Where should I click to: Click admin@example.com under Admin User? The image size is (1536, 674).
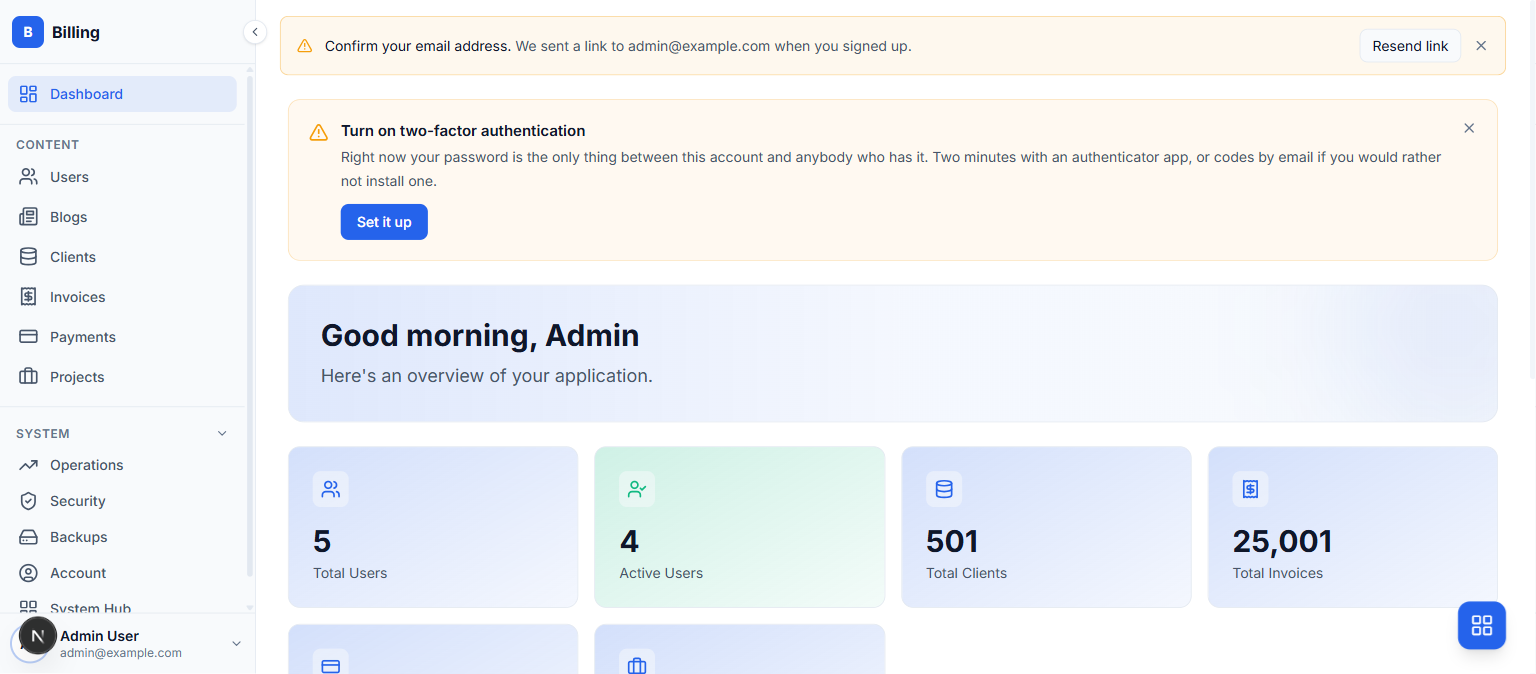pyautogui.click(x=121, y=653)
